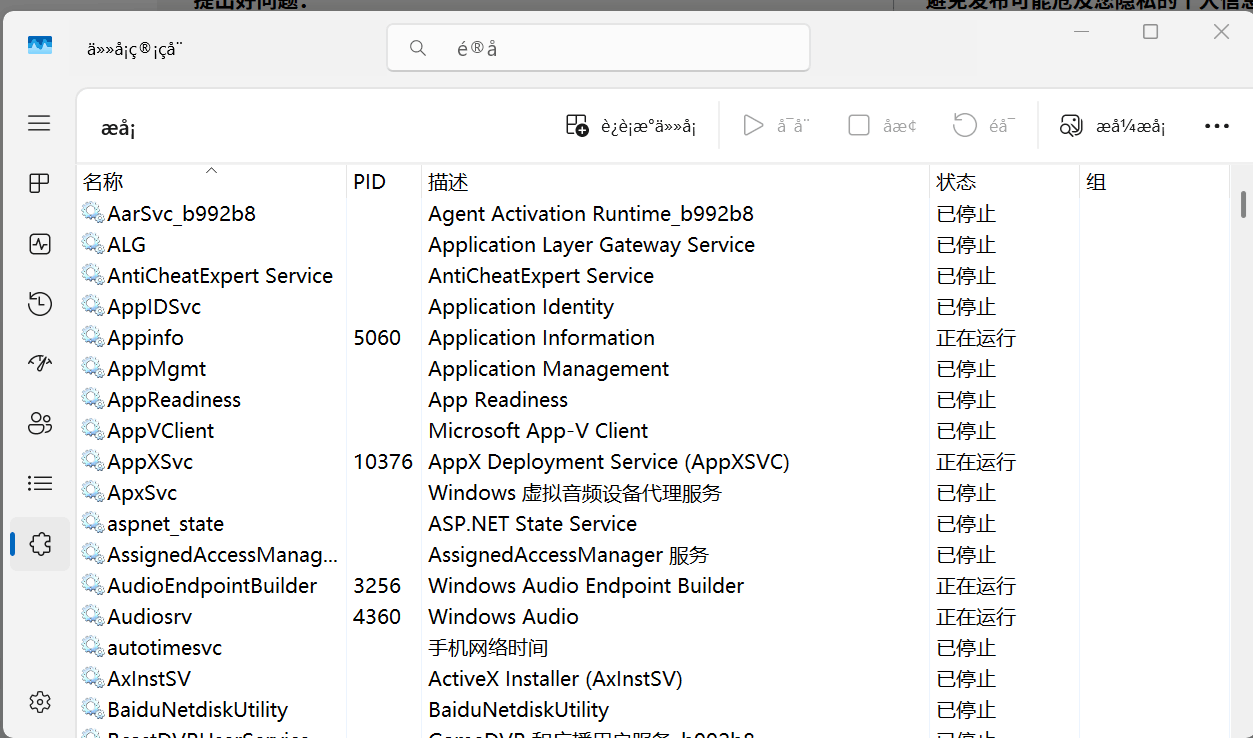Click the gear icon beside AudioEndpointBuilder
The width and height of the screenshot is (1253, 738).
93,585
